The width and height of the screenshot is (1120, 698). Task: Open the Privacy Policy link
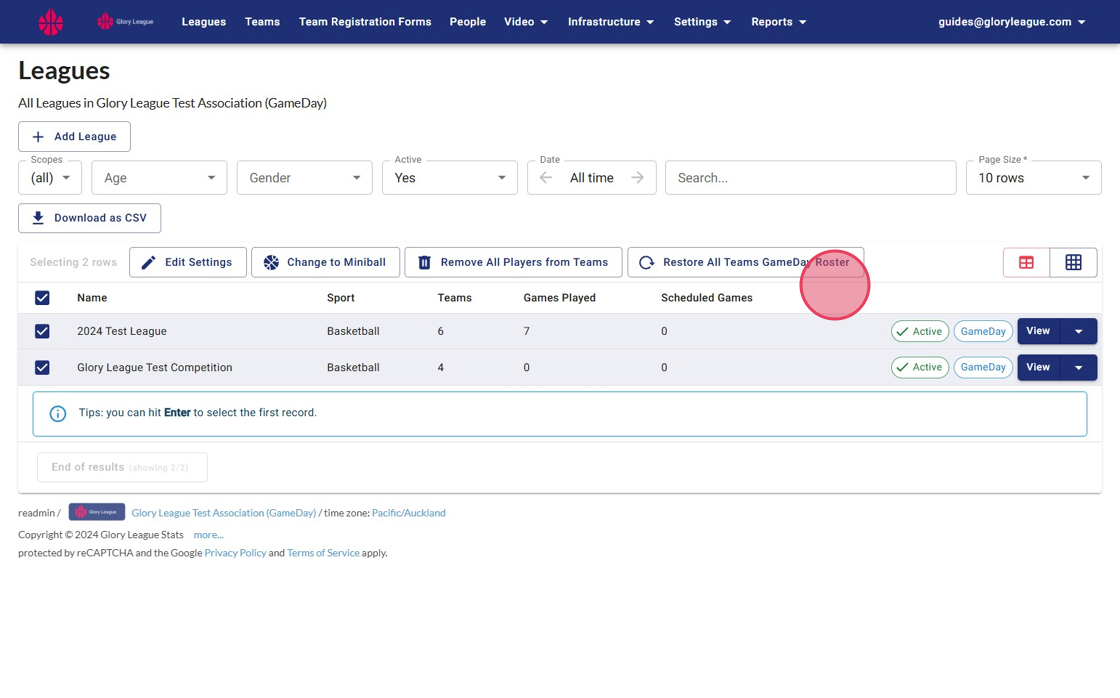(x=235, y=552)
